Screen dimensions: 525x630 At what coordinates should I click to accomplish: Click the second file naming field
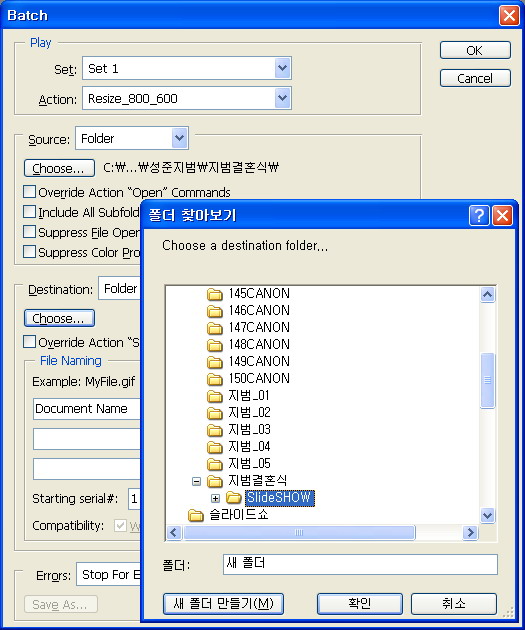point(87,439)
